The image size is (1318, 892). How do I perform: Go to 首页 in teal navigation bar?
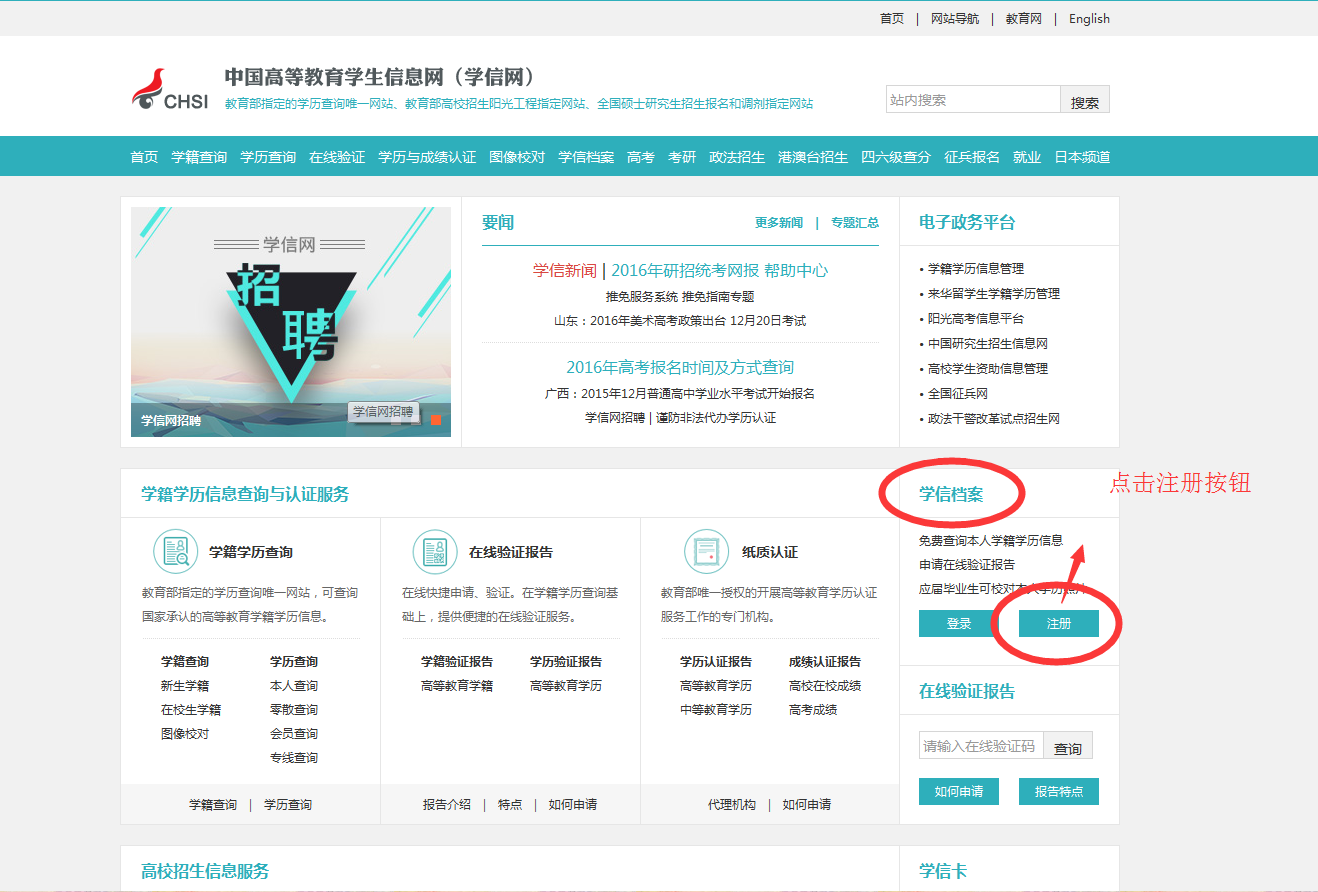144,157
